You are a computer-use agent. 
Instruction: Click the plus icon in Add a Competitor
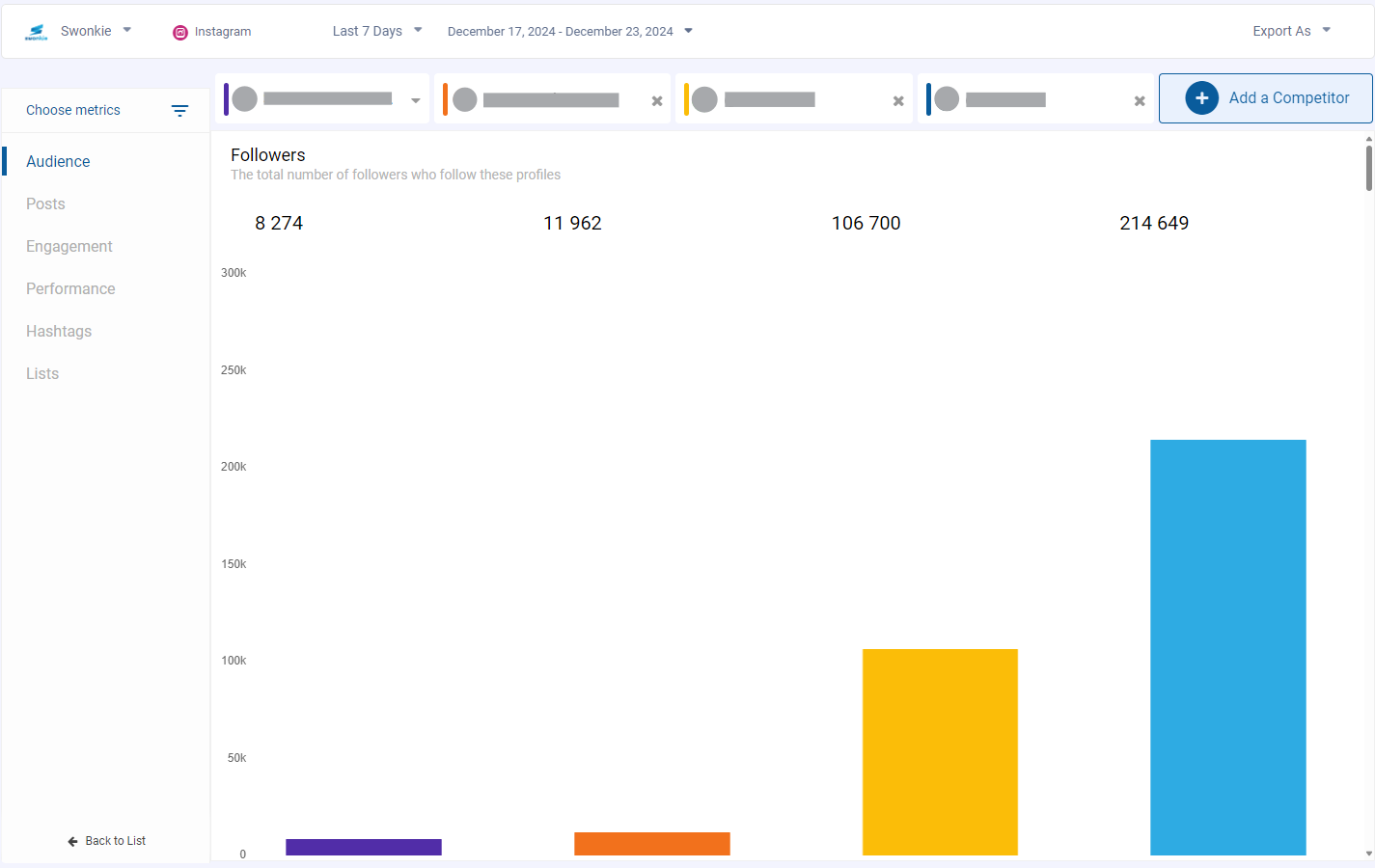tap(1201, 98)
